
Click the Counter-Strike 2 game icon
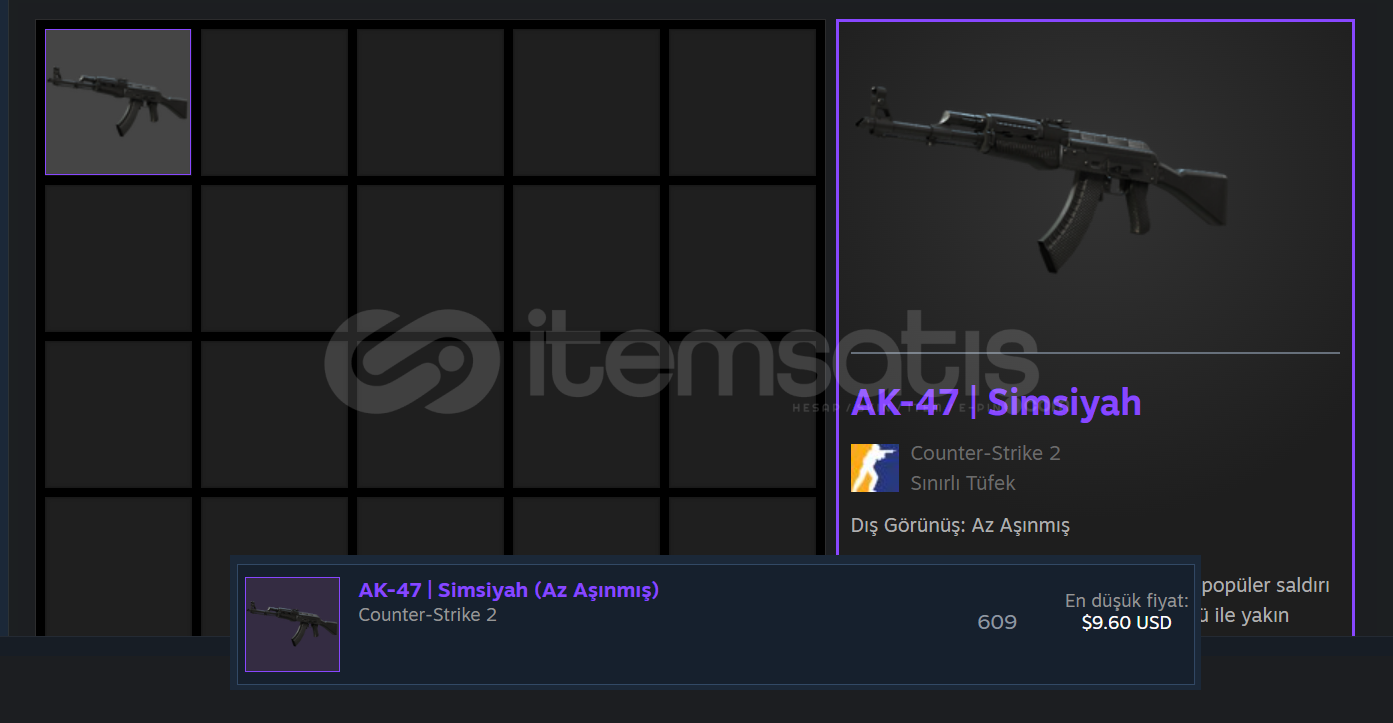tap(875, 468)
